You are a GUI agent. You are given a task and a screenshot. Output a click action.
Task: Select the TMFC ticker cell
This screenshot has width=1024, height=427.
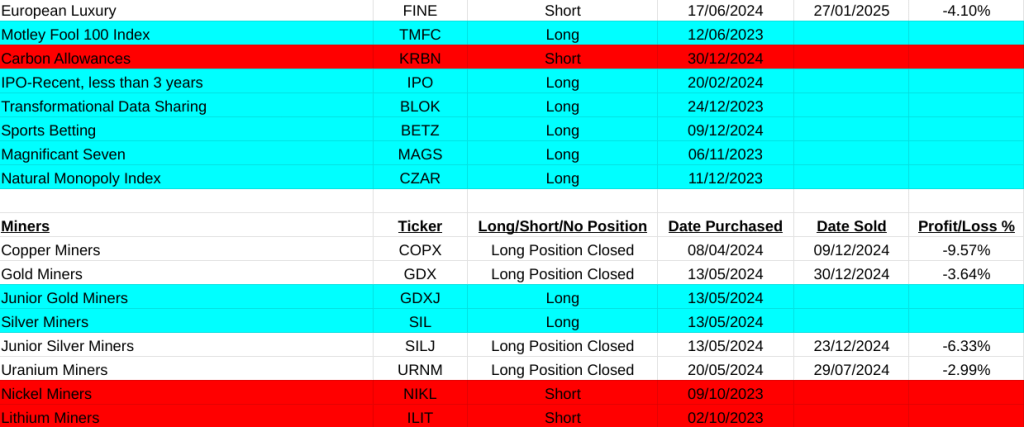(420, 35)
